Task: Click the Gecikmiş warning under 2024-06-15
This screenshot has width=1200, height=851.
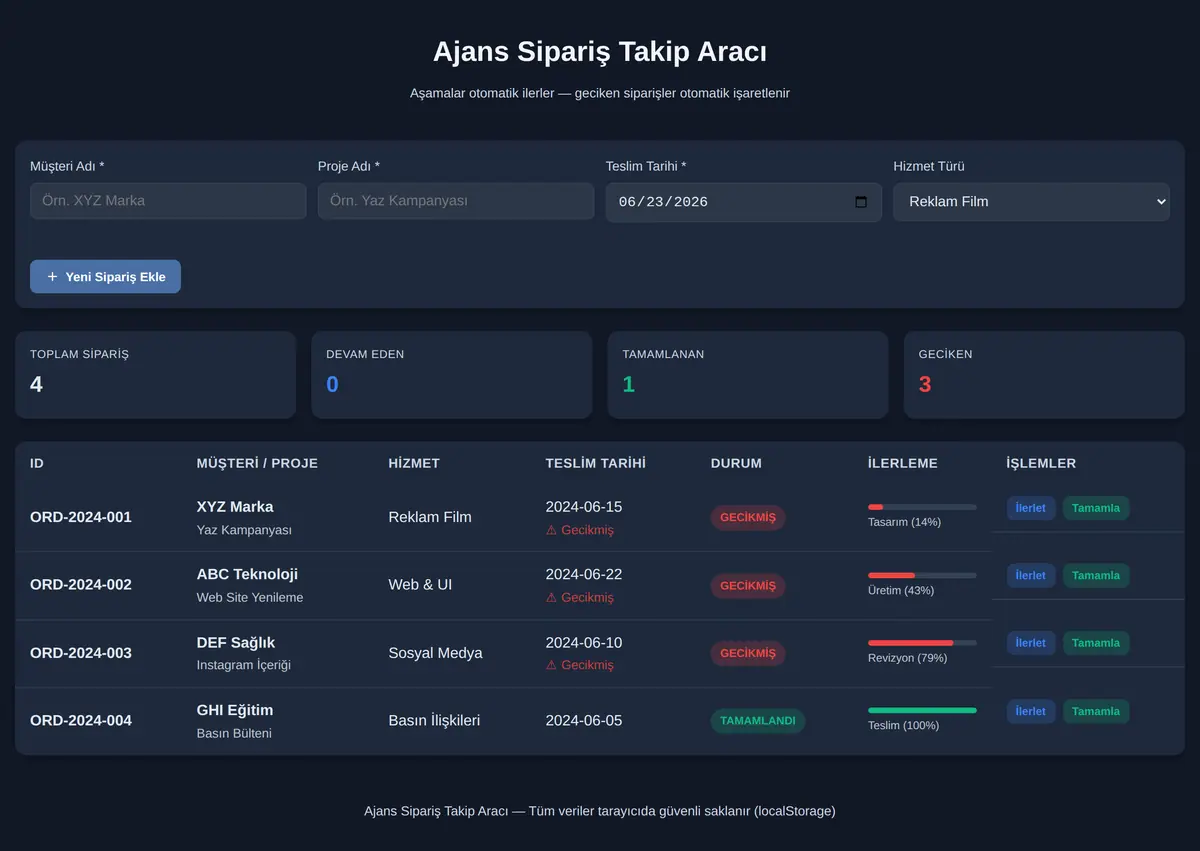Action: tap(580, 530)
